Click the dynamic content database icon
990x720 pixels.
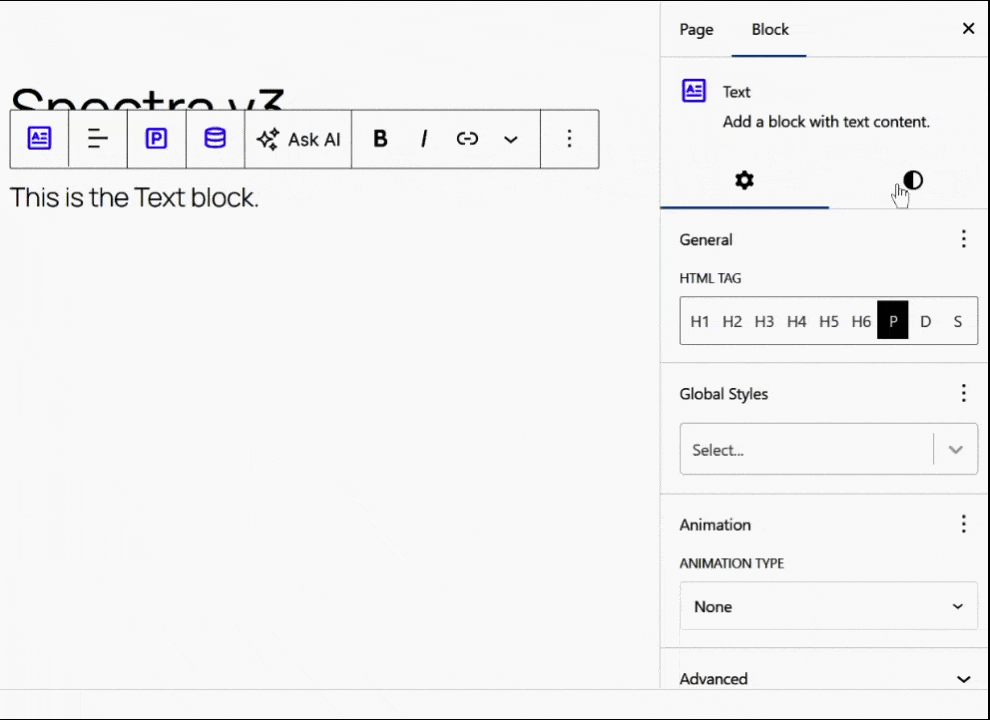click(x=215, y=139)
